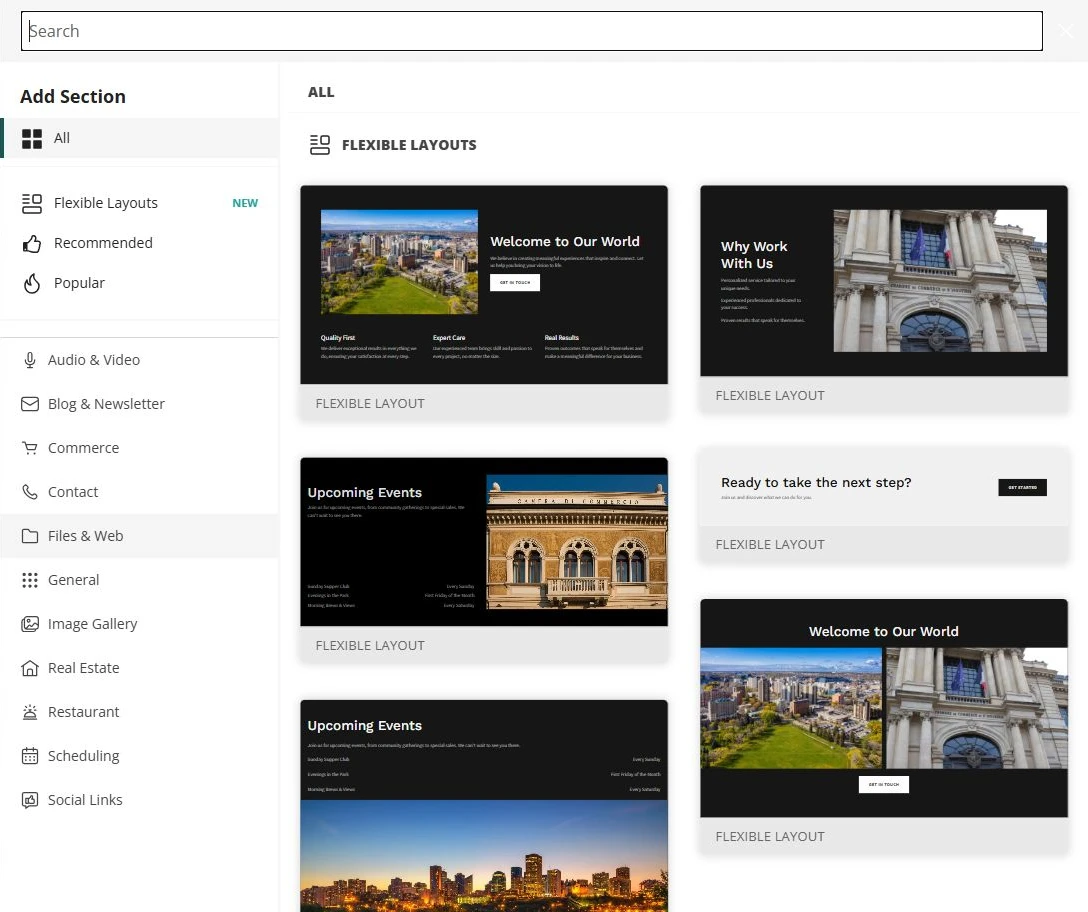Click the Contact phone icon
The height and width of the screenshot is (912, 1088).
pyautogui.click(x=30, y=492)
